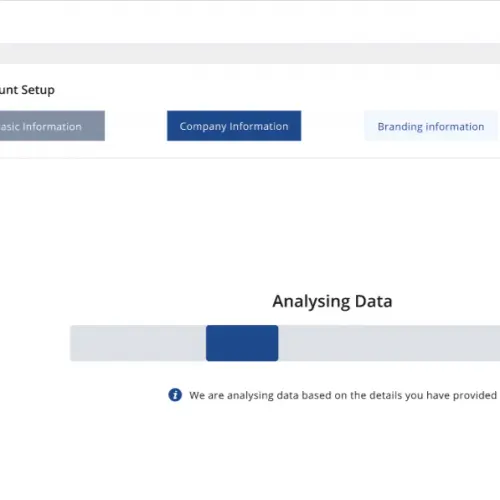This screenshot has height=500, width=500.
Task: Click the analysing data info message text
Action: coord(343,395)
